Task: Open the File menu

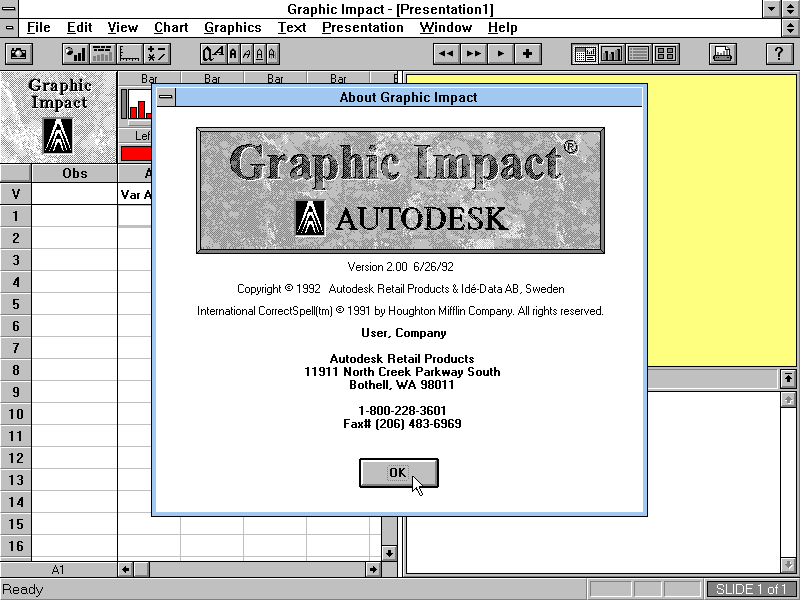Action: tap(38, 28)
